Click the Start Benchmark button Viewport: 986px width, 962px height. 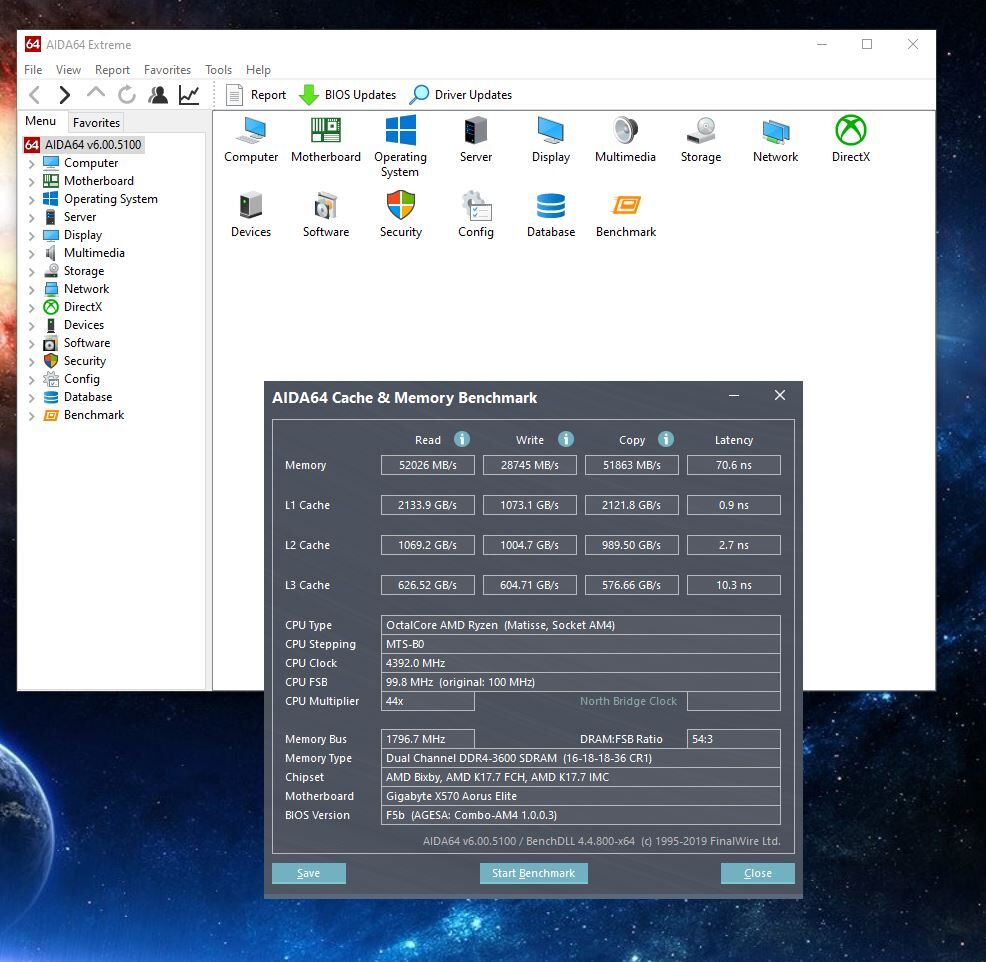[x=533, y=873]
